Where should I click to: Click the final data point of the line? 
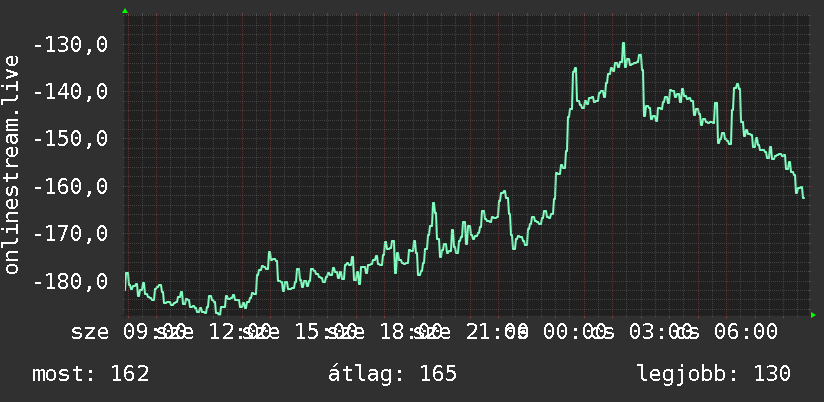pos(804,198)
